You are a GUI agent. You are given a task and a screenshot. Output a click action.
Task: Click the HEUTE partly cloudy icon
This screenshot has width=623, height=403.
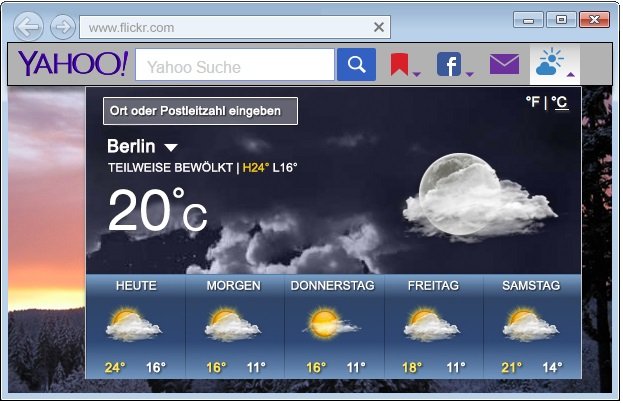click(134, 324)
